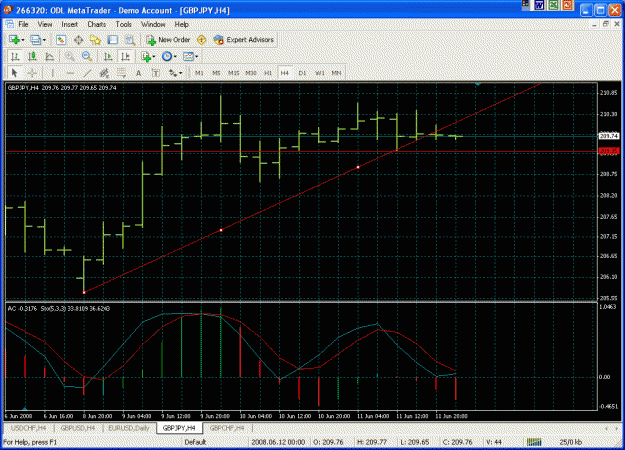This screenshot has height=450, width=625.
Task: Select the trendline's middle anchor point
Action: coord(221,230)
